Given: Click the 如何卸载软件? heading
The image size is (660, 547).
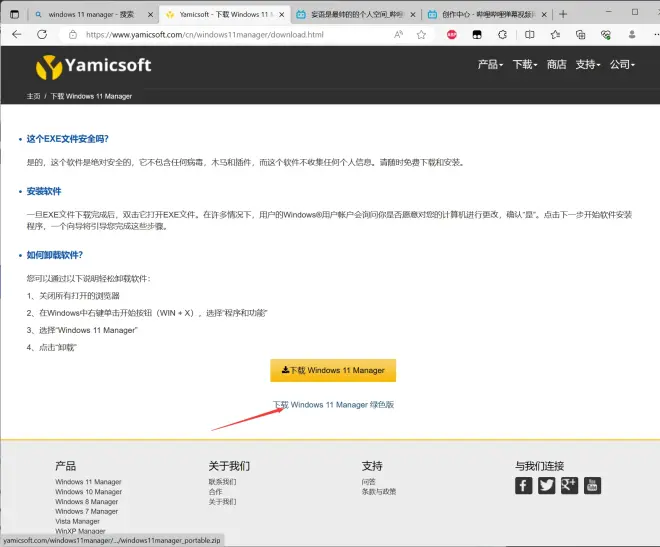Looking at the screenshot, I should 55,255.
